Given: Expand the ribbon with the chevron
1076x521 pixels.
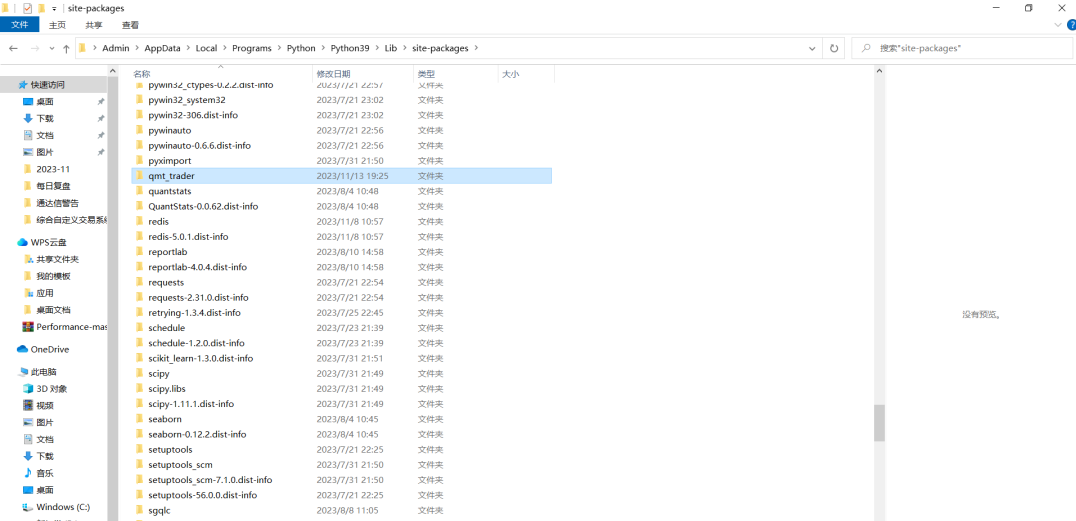Looking at the screenshot, I should coord(1057,25).
